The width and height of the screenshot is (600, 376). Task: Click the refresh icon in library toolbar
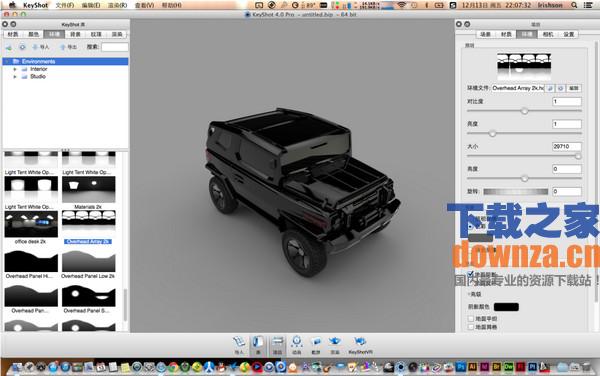tap(22, 47)
